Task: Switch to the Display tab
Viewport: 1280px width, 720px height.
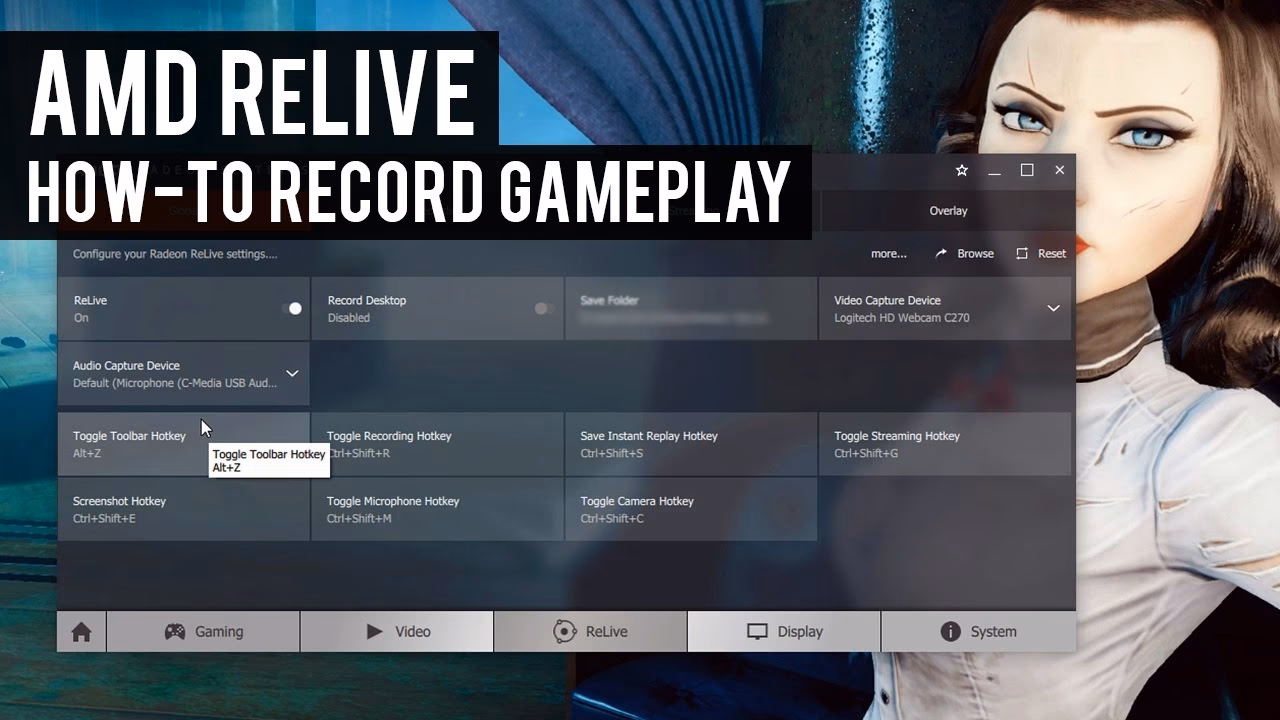Action: pos(784,632)
